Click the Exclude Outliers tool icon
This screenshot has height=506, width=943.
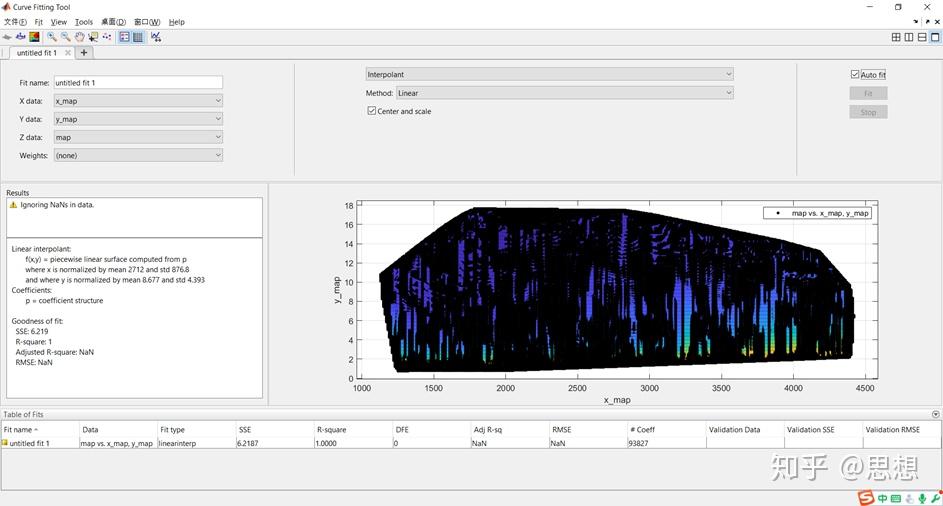(x=106, y=37)
